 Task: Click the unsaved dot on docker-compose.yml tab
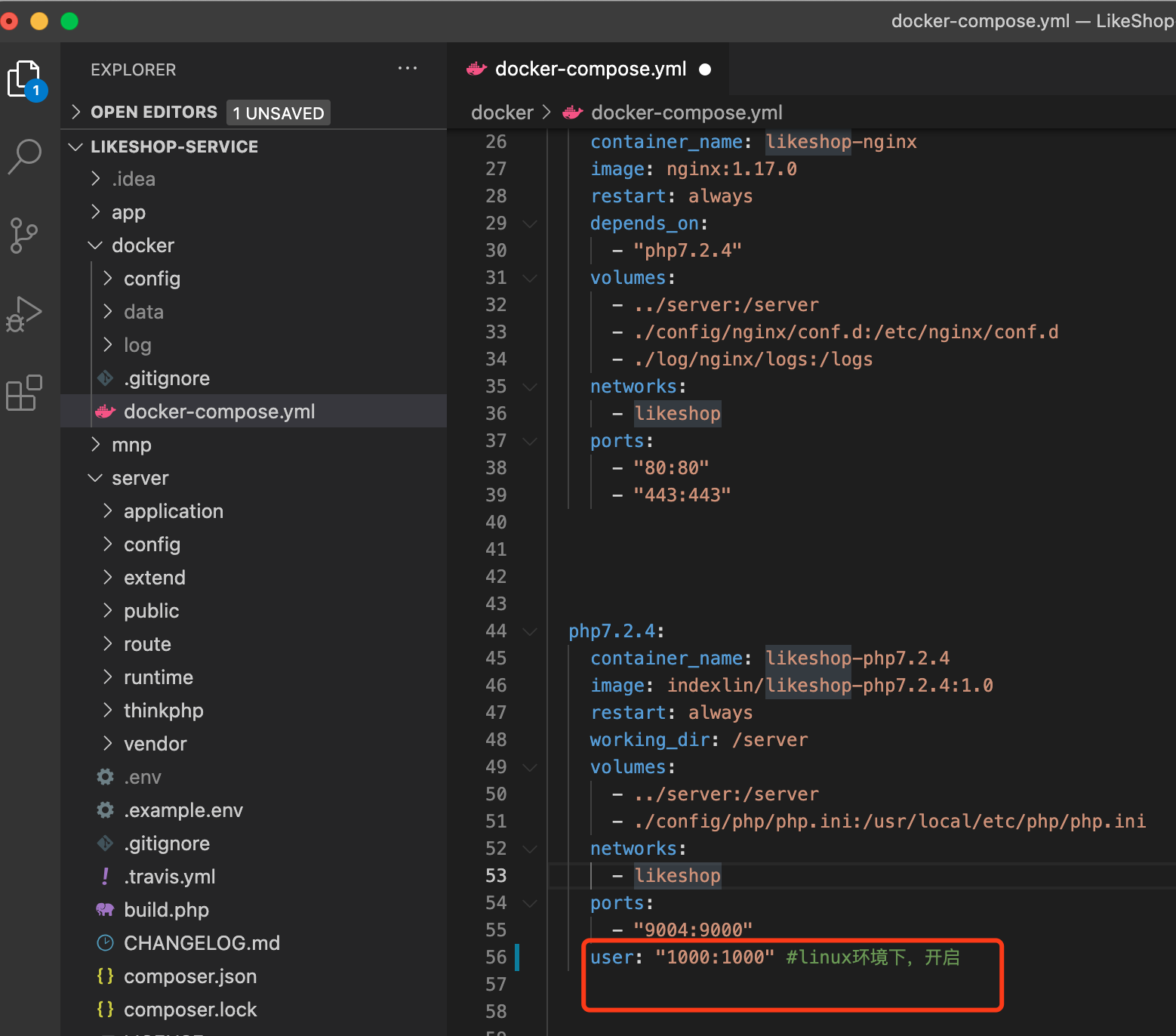coord(705,69)
